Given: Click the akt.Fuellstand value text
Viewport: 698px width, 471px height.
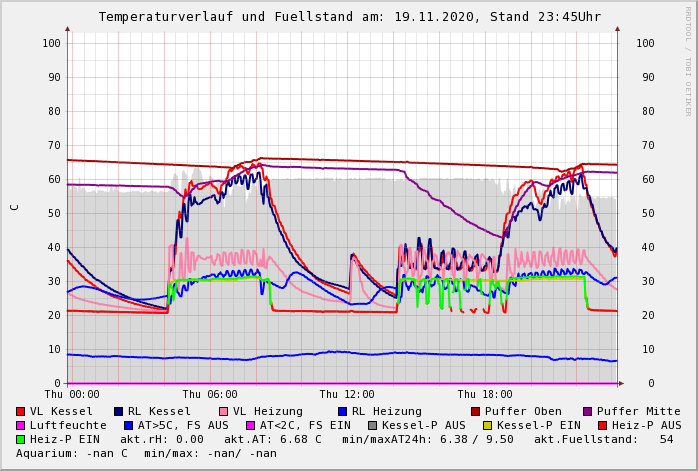Looking at the screenshot, I should point(603,439).
